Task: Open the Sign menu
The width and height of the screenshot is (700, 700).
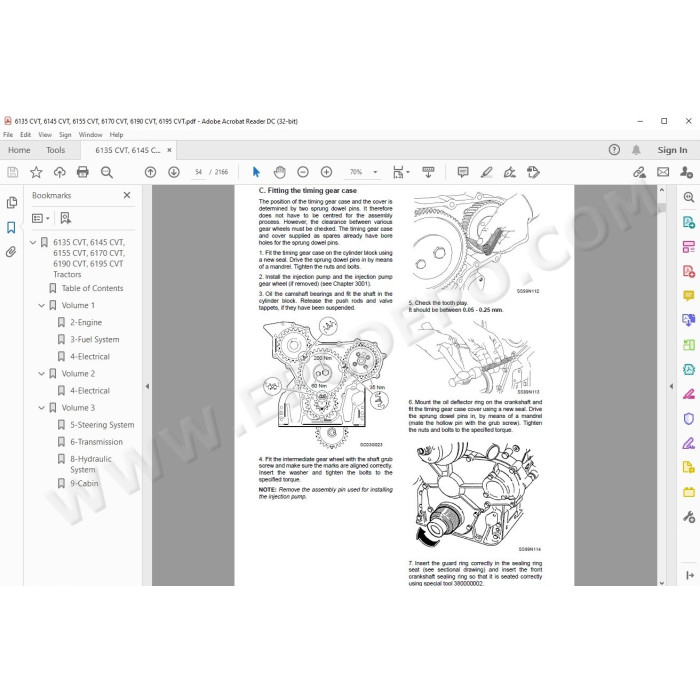Action: 65,135
